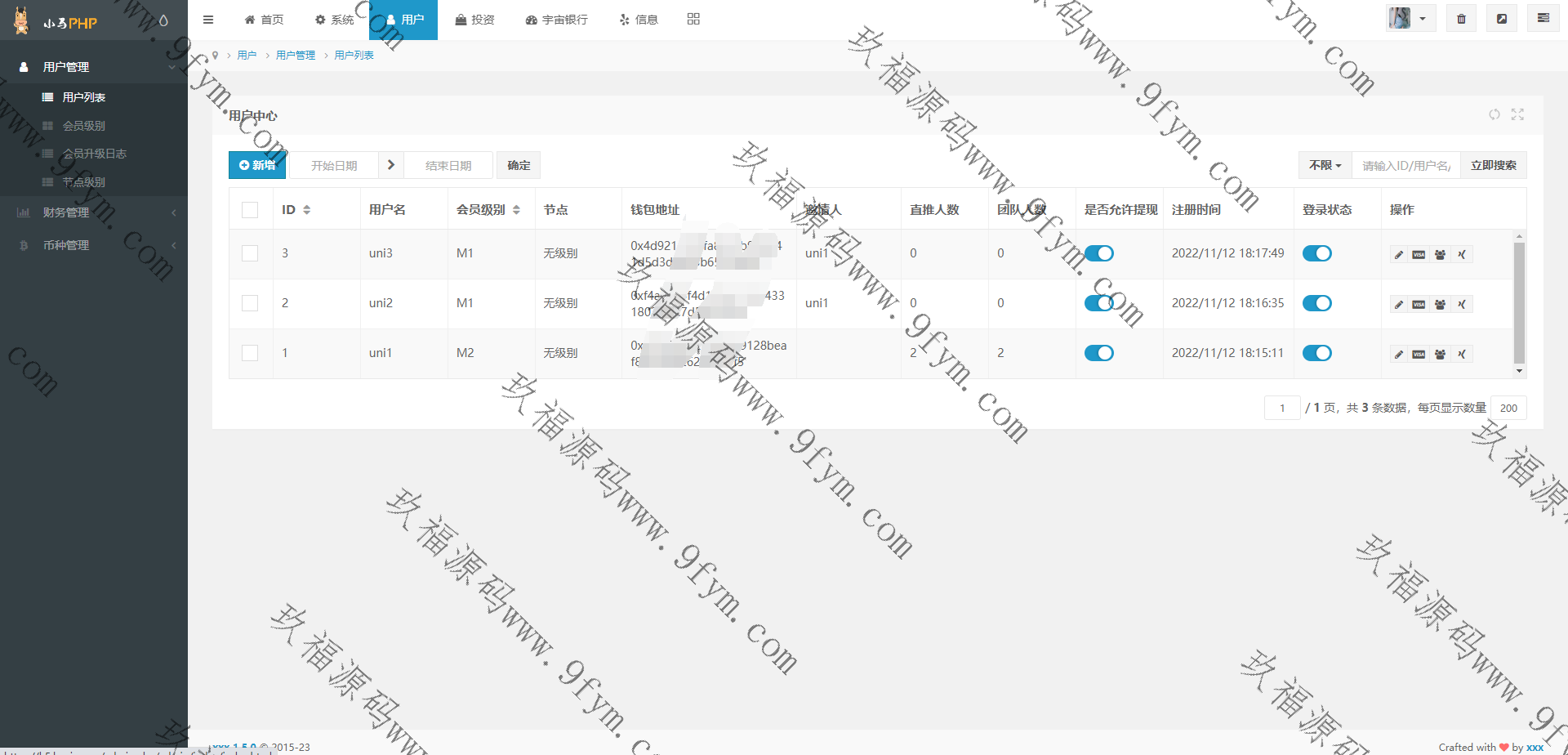Viewport: 1568px width, 755px height.
Task: Click the fullscreen expand icon in the panel header
Action: click(1517, 114)
